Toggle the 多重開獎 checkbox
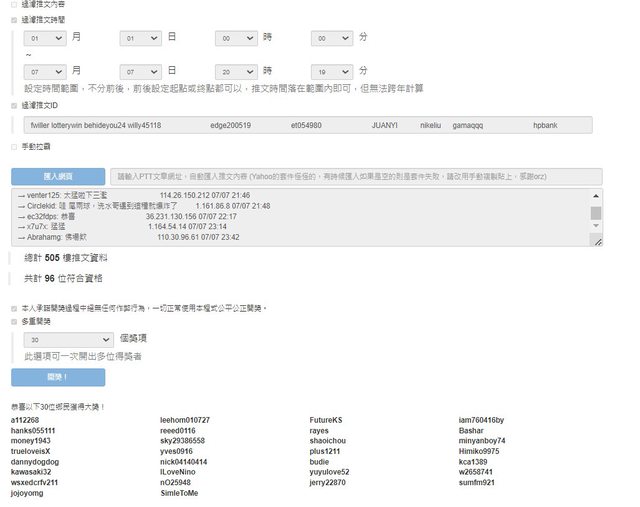Screen dimensions: 640x507 point(13,322)
